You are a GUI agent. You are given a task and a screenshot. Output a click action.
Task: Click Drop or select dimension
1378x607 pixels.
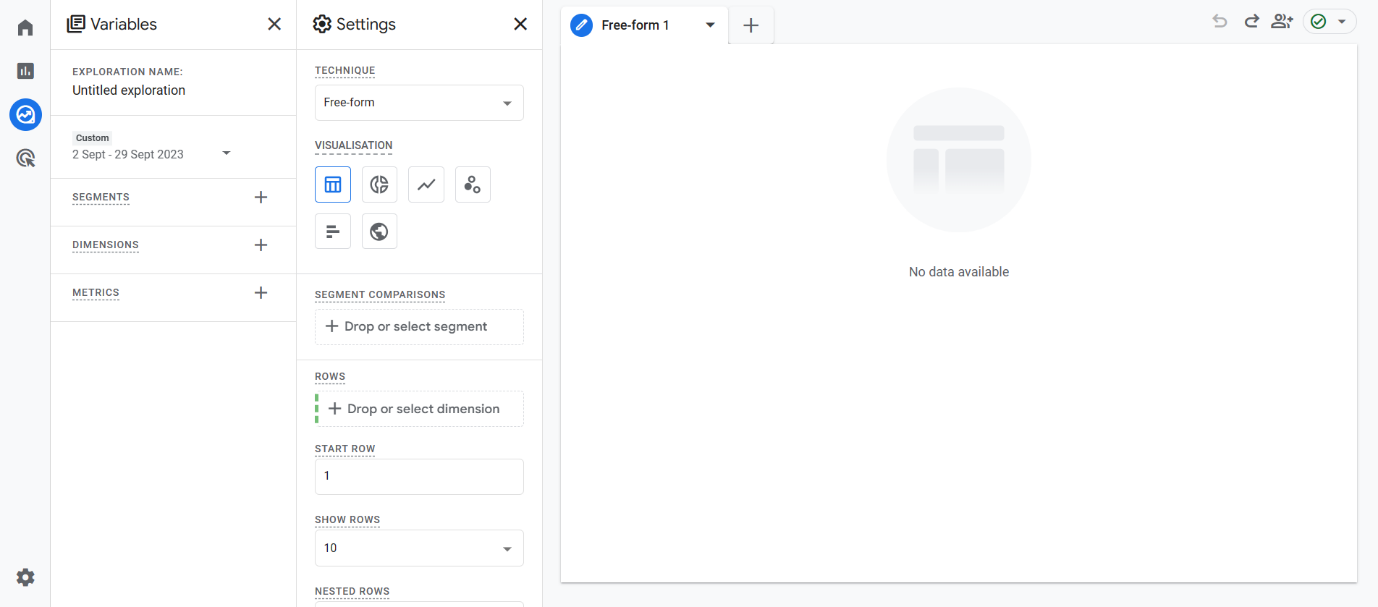click(420, 409)
